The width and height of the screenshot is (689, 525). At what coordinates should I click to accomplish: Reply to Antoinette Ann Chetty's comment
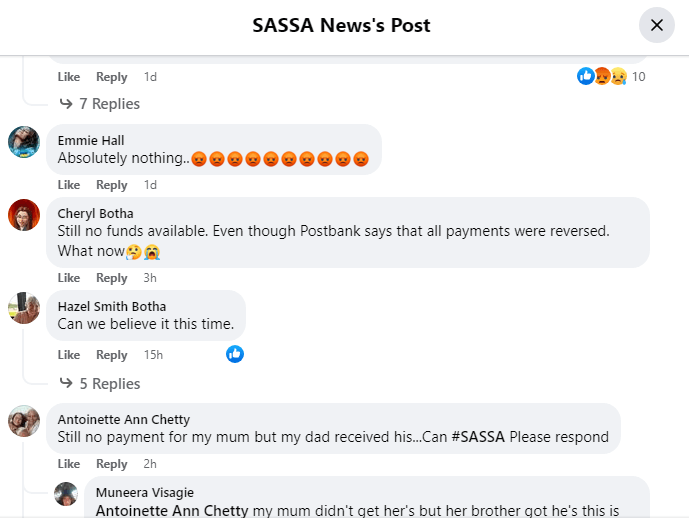[x=112, y=464]
